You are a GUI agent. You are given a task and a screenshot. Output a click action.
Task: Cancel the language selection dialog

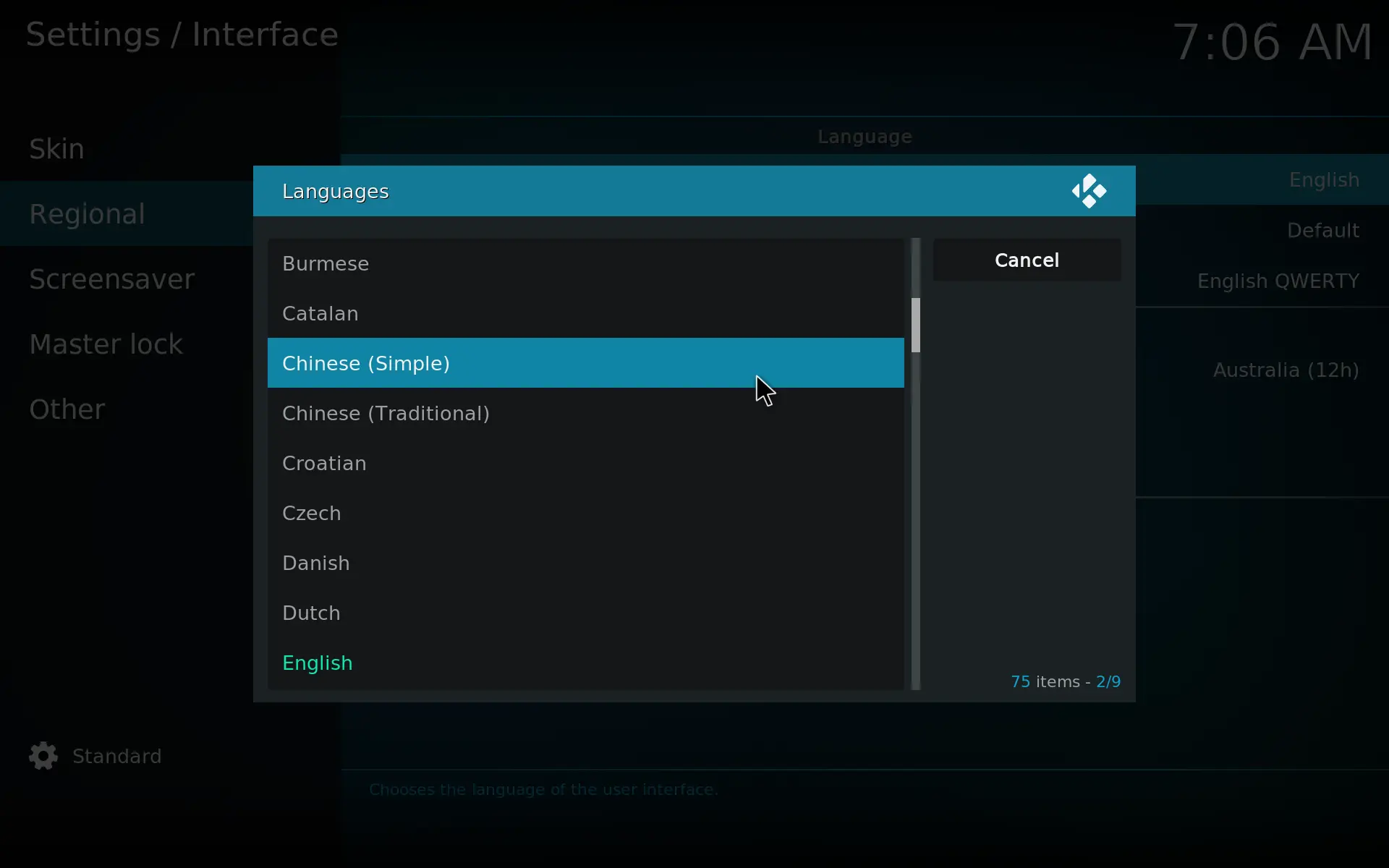pyautogui.click(x=1027, y=260)
